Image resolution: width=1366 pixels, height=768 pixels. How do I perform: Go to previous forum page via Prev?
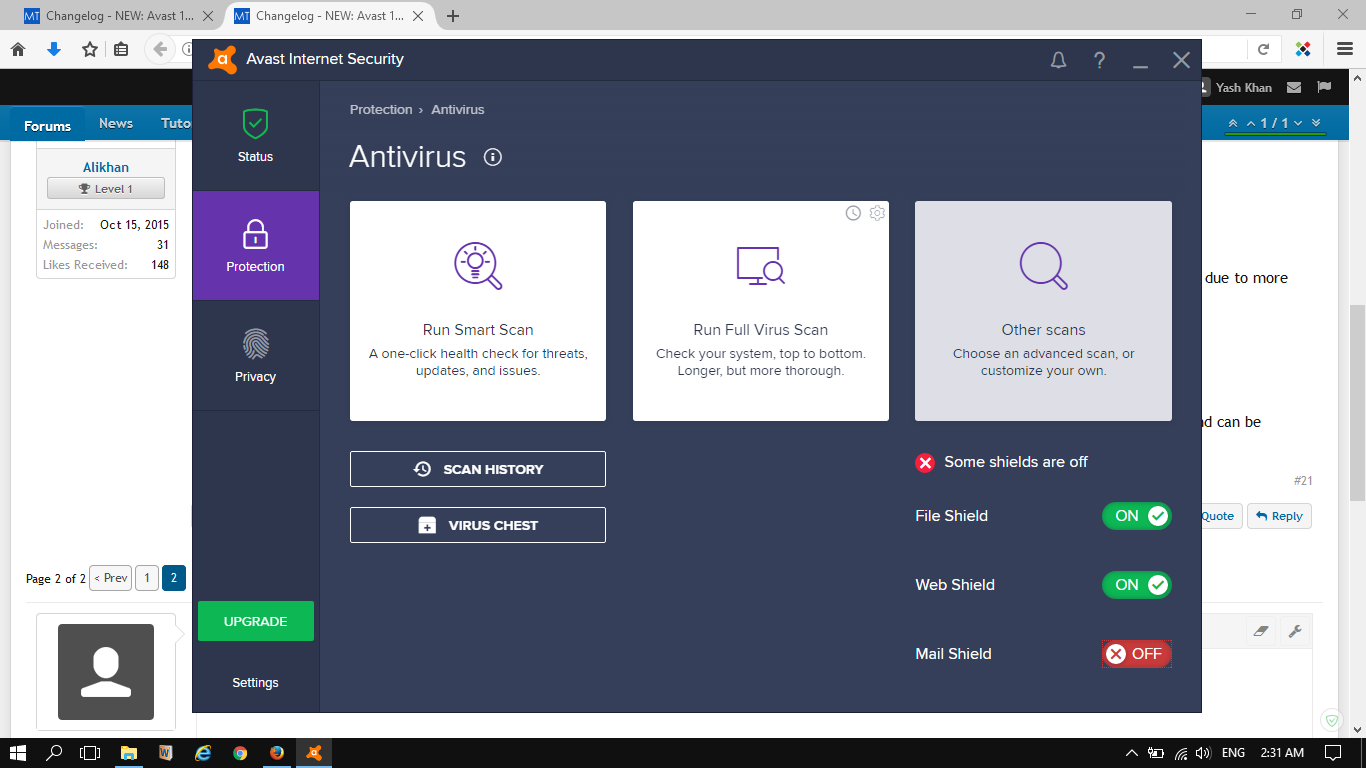coord(111,578)
